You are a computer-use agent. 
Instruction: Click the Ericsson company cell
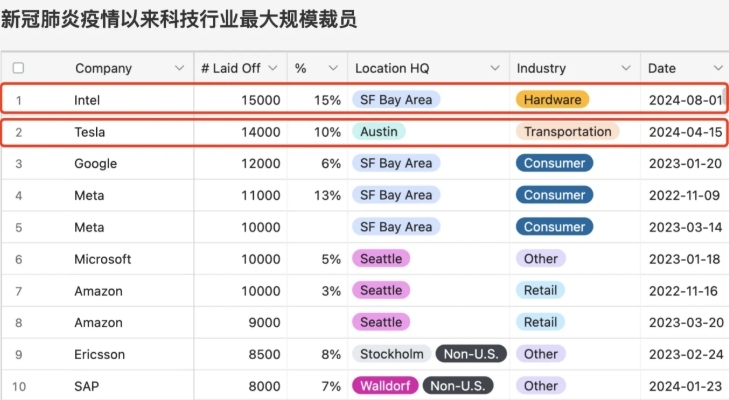[99, 354]
